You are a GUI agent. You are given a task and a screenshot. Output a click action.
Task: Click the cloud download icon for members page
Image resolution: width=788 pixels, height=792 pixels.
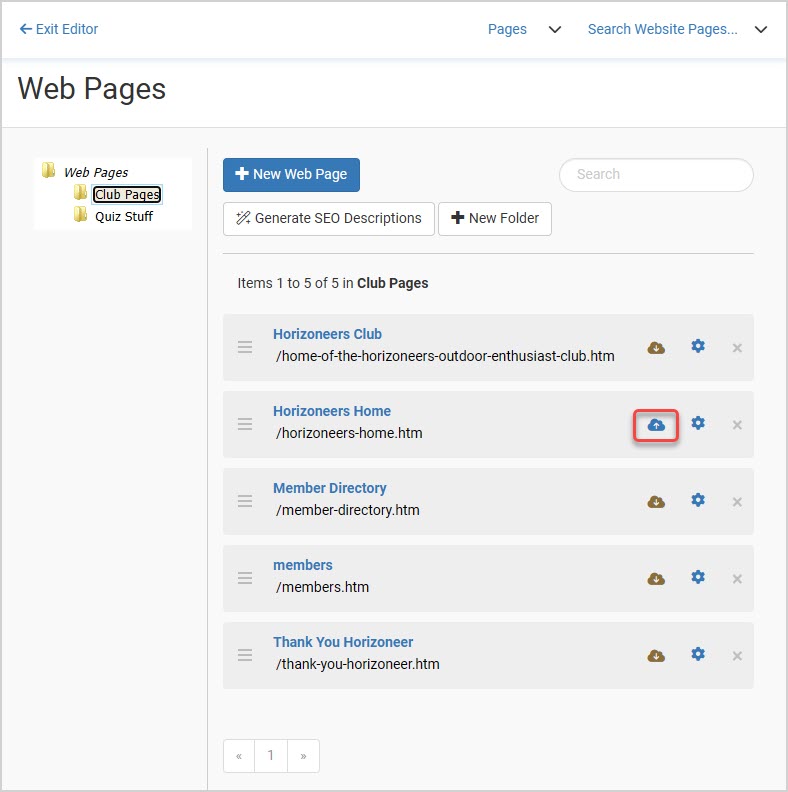[x=656, y=579]
